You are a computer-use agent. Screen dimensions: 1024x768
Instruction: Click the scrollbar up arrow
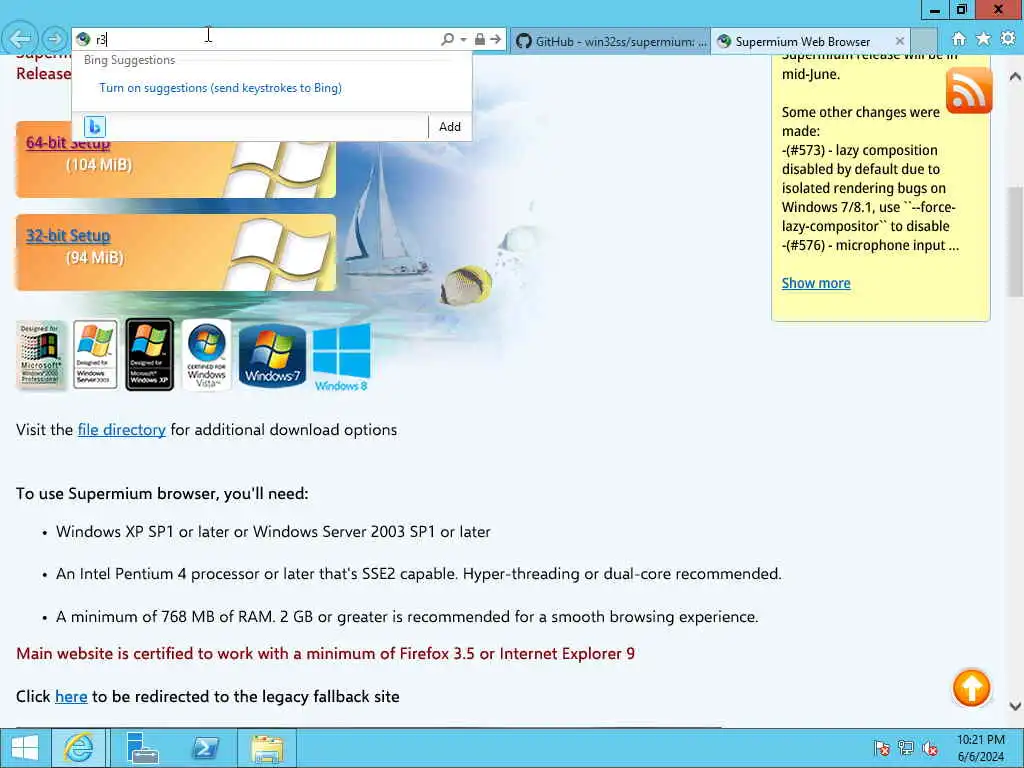tap(1015, 76)
